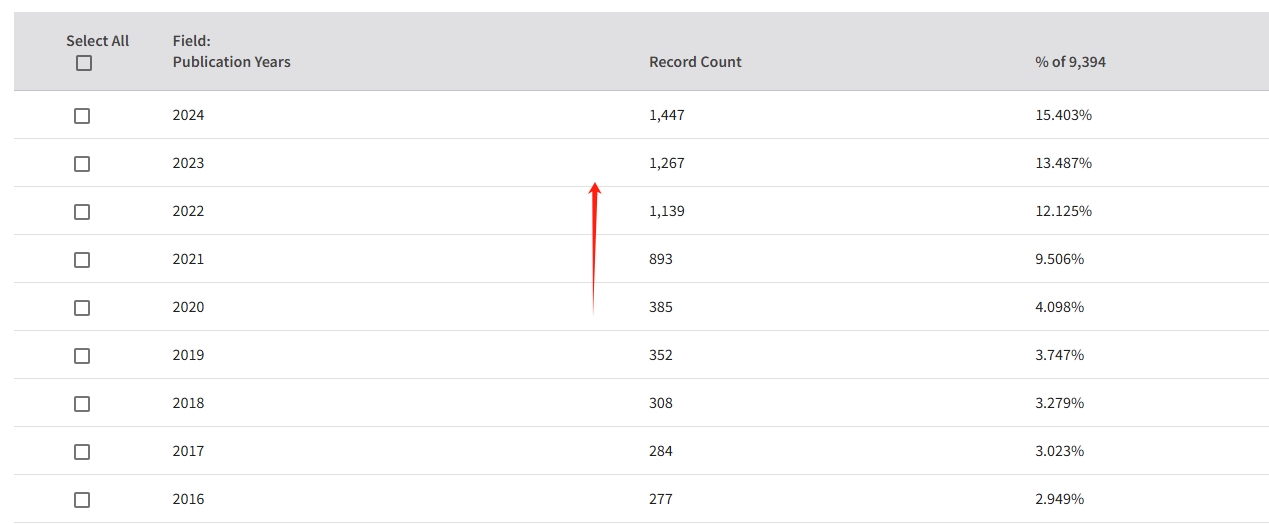Select the 2018 row checkbox
This screenshot has width=1269, height=524.
pyautogui.click(x=82, y=404)
